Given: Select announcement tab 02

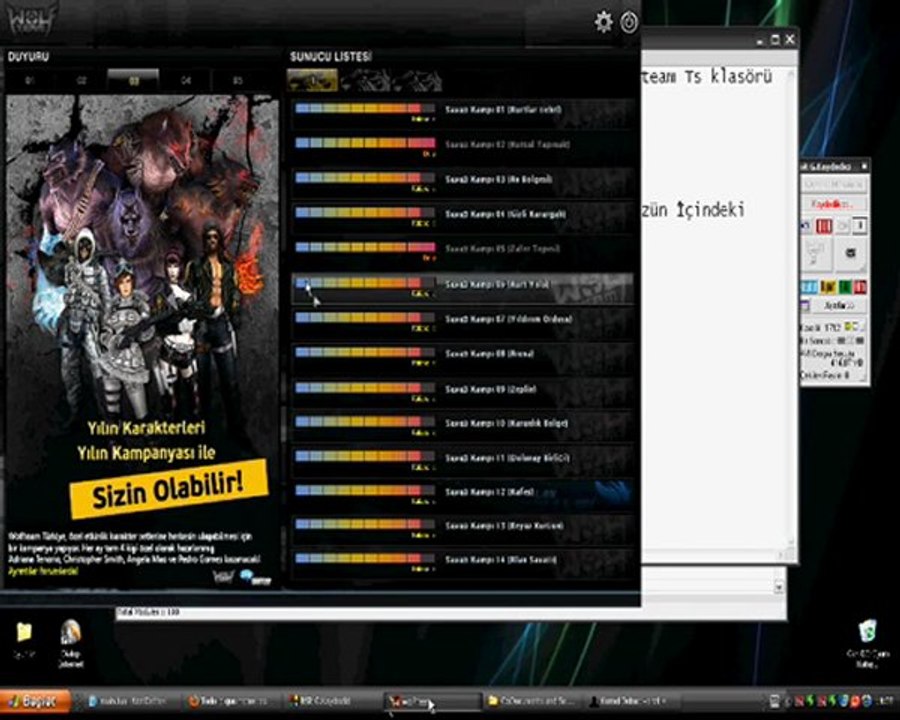Looking at the screenshot, I should click(82, 81).
